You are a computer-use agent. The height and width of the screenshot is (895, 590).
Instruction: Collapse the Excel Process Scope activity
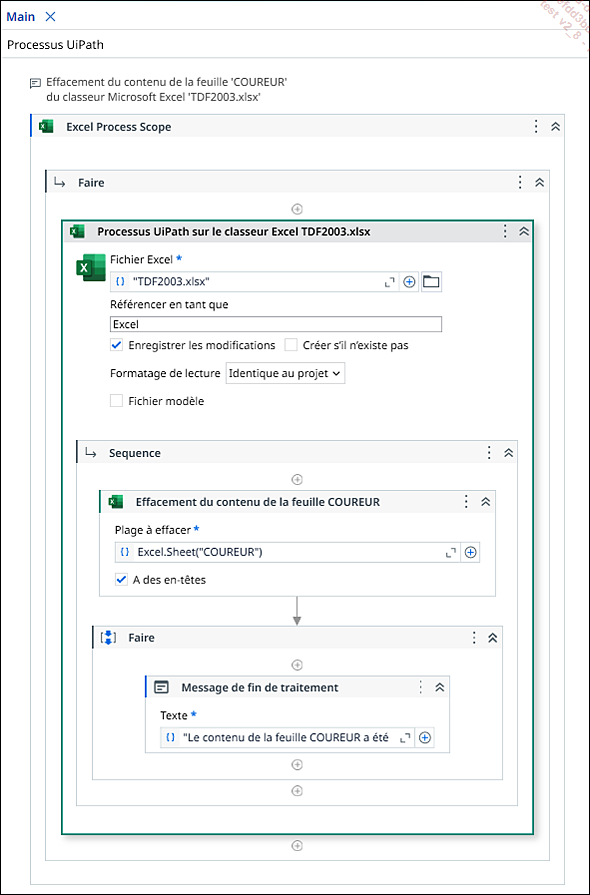coord(555,127)
